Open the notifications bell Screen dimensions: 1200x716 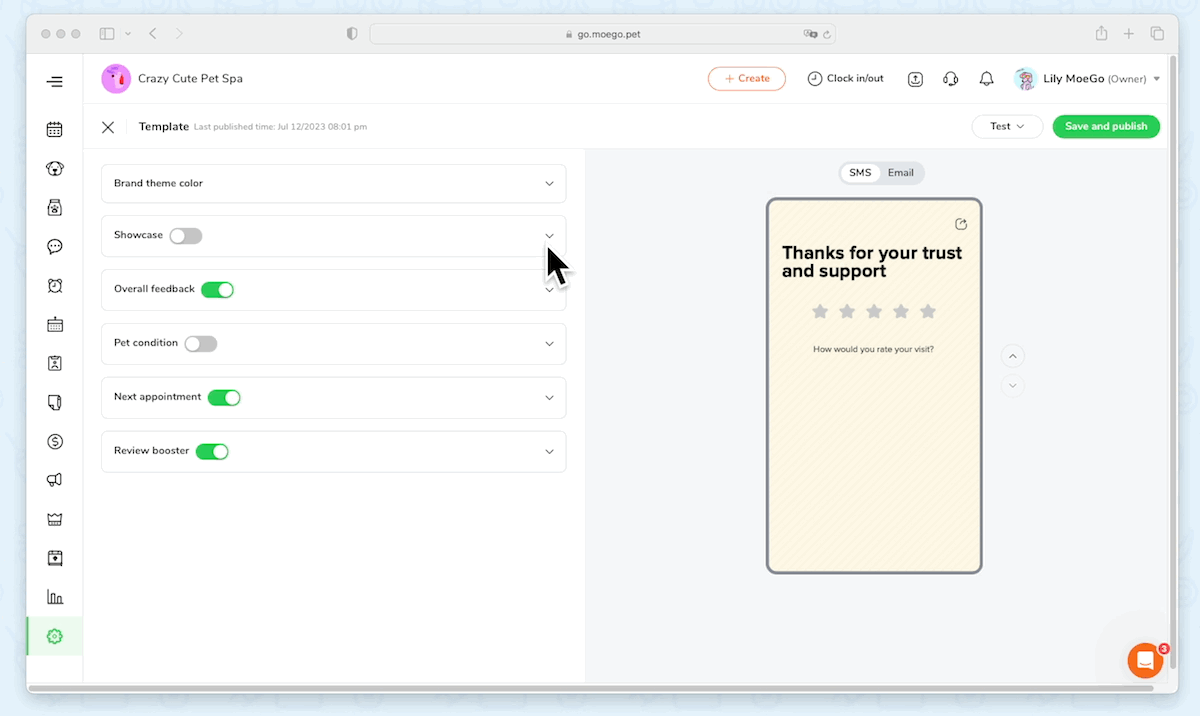point(986,79)
